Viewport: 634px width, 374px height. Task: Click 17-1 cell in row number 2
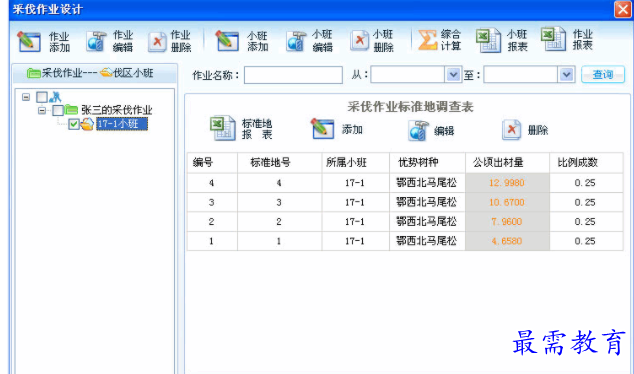[x=356, y=222]
